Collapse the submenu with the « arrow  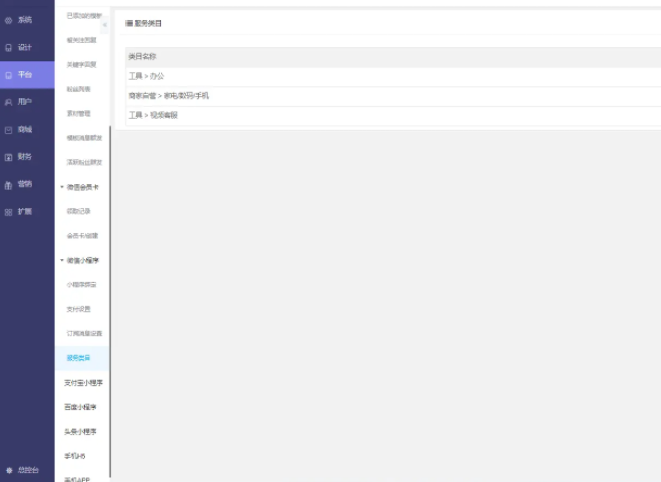tap(105, 25)
